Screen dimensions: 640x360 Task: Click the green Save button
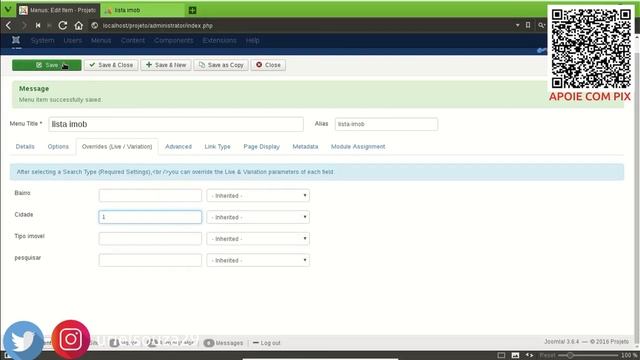click(x=47, y=65)
